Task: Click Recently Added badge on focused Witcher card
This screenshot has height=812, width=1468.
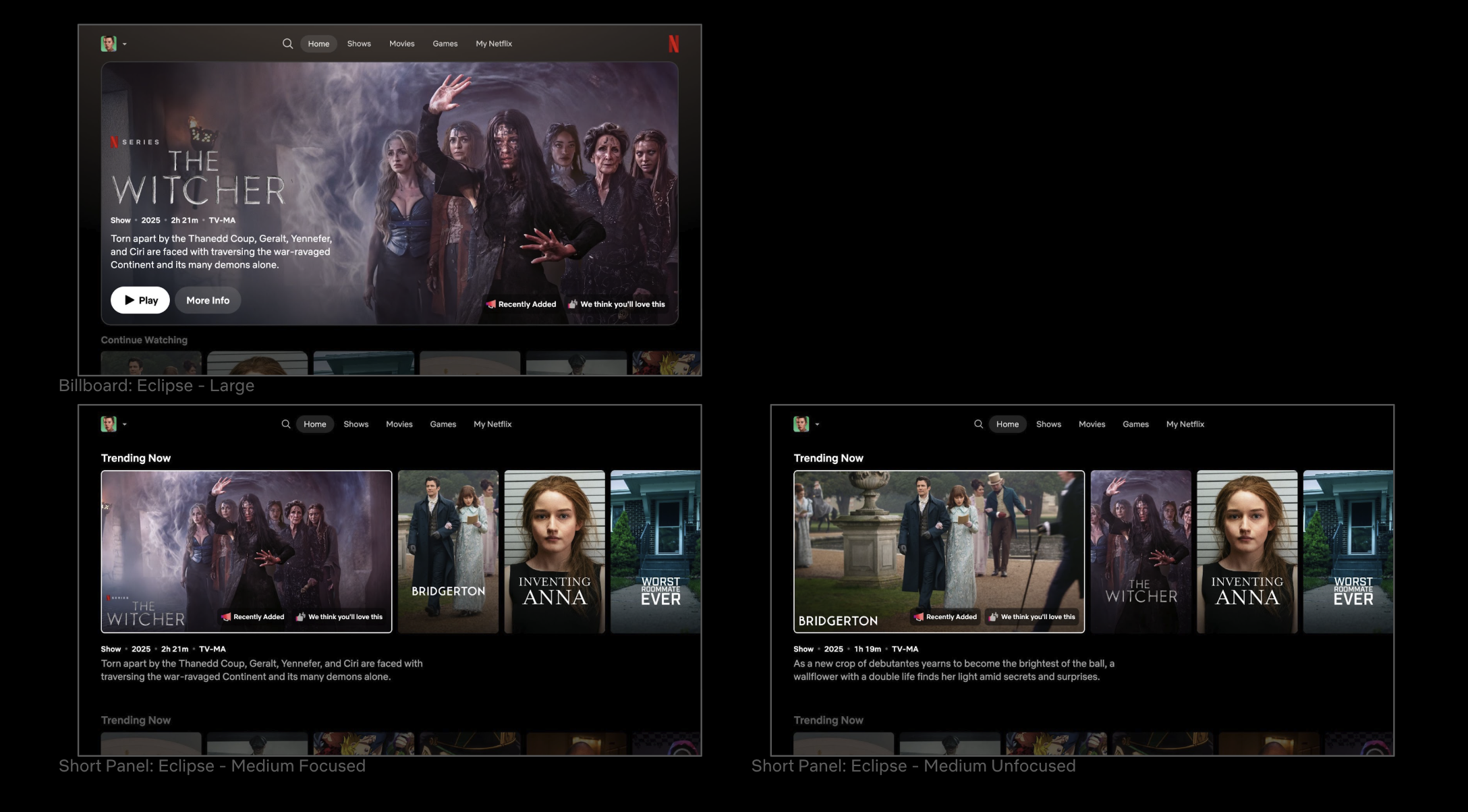Action: pyautogui.click(x=253, y=617)
